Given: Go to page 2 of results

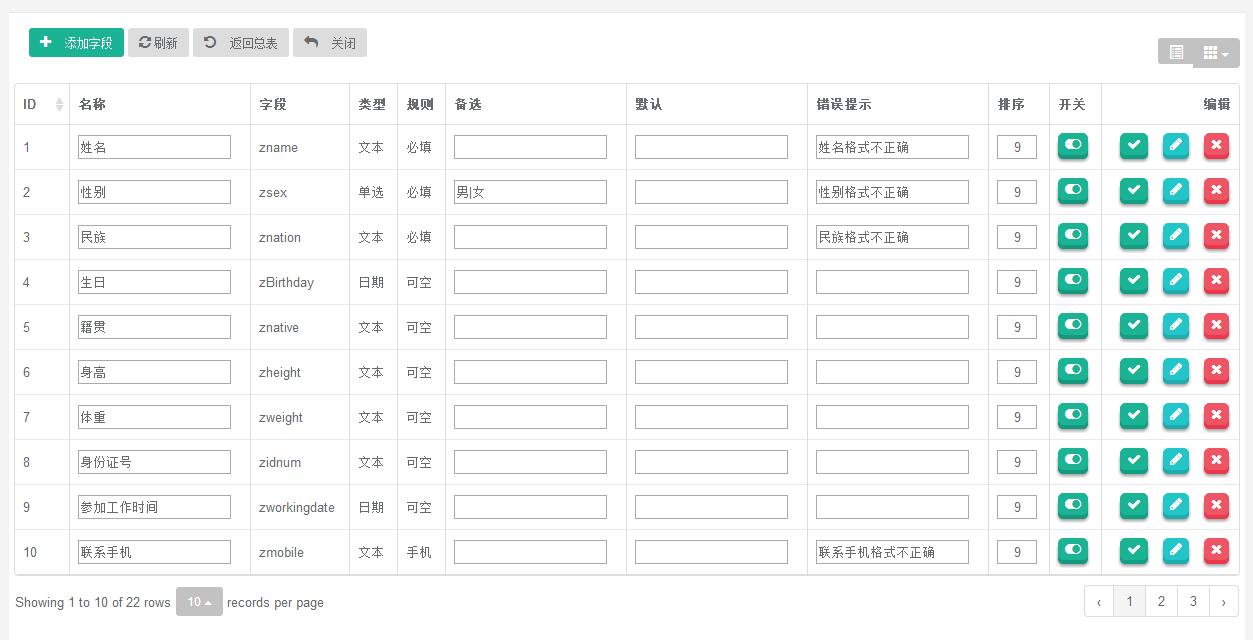Looking at the screenshot, I should click(x=1161, y=601).
